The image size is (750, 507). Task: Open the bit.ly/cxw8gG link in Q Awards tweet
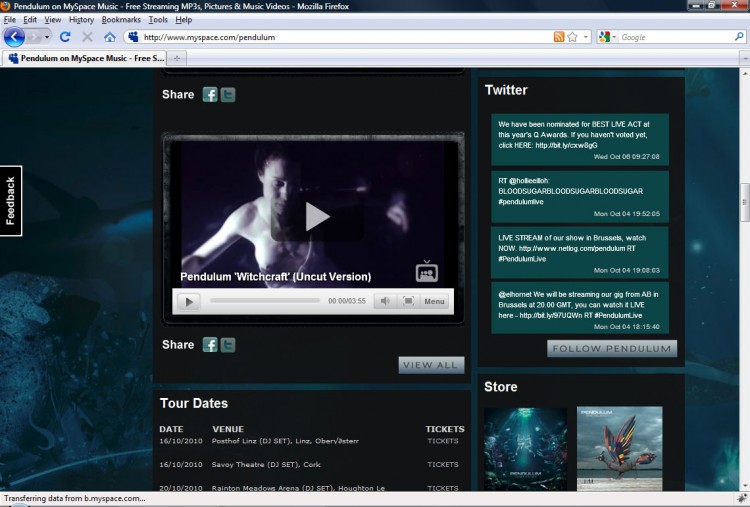point(566,145)
